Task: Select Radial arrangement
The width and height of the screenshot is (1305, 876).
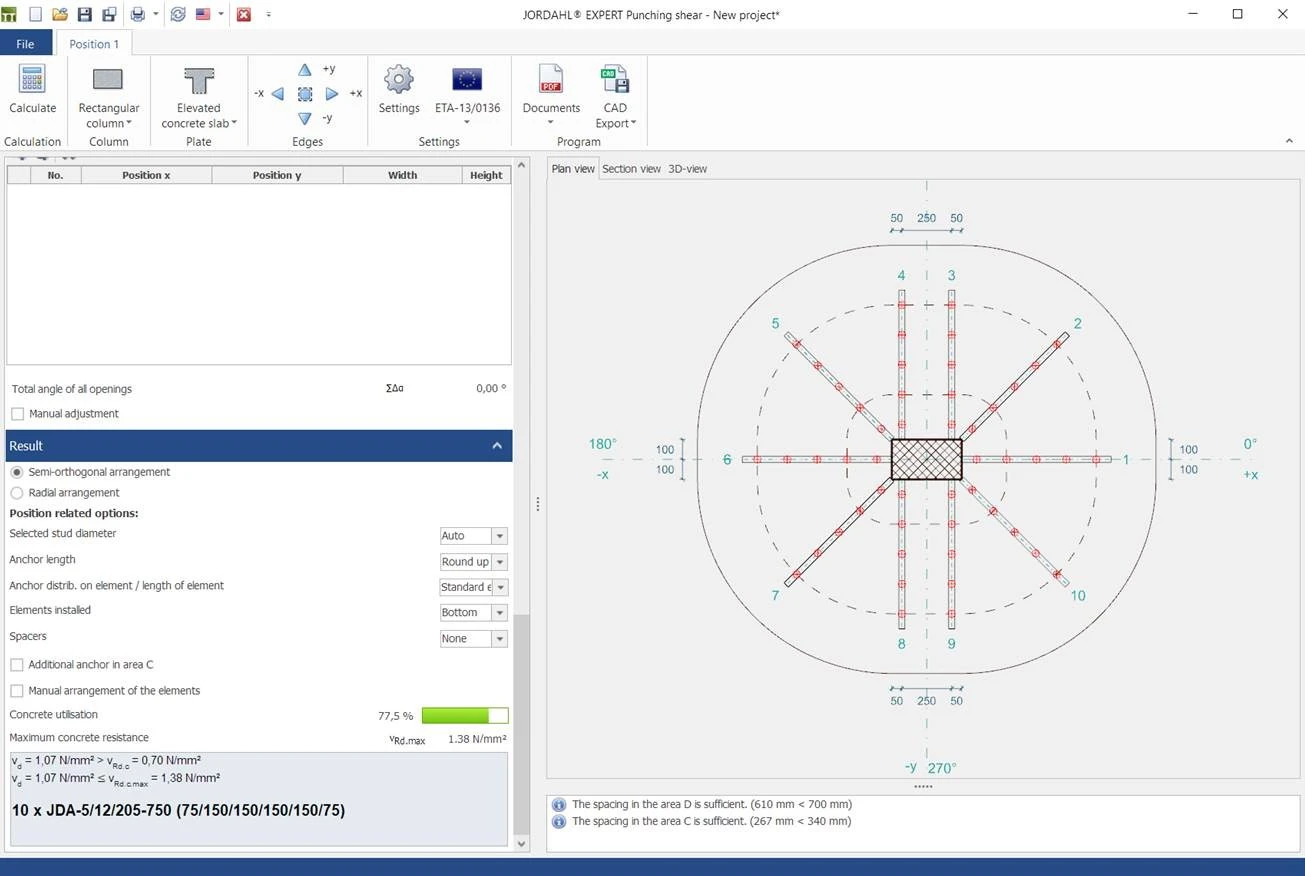Action: tap(16, 493)
